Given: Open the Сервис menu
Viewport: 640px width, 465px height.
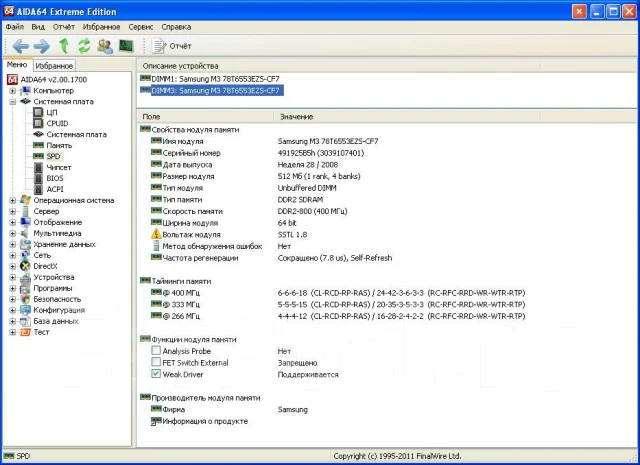Looking at the screenshot, I should tap(141, 27).
